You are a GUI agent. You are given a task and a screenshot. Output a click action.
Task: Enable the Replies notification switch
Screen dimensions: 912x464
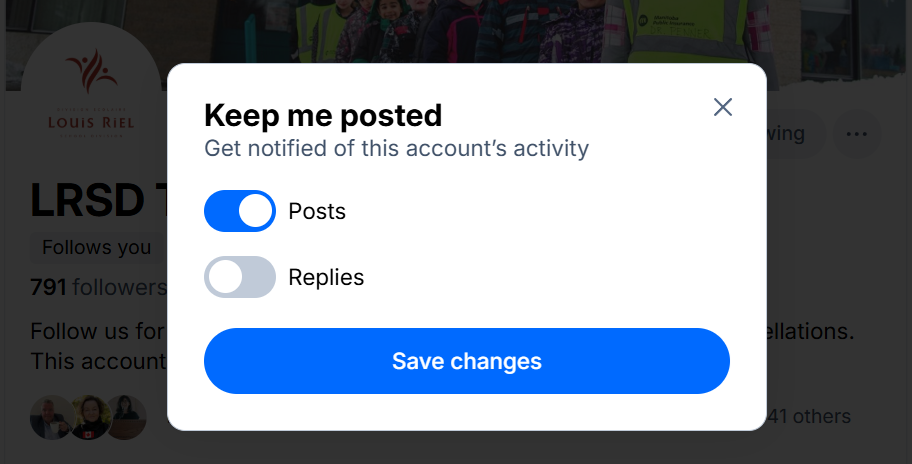(x=240, y=277)
